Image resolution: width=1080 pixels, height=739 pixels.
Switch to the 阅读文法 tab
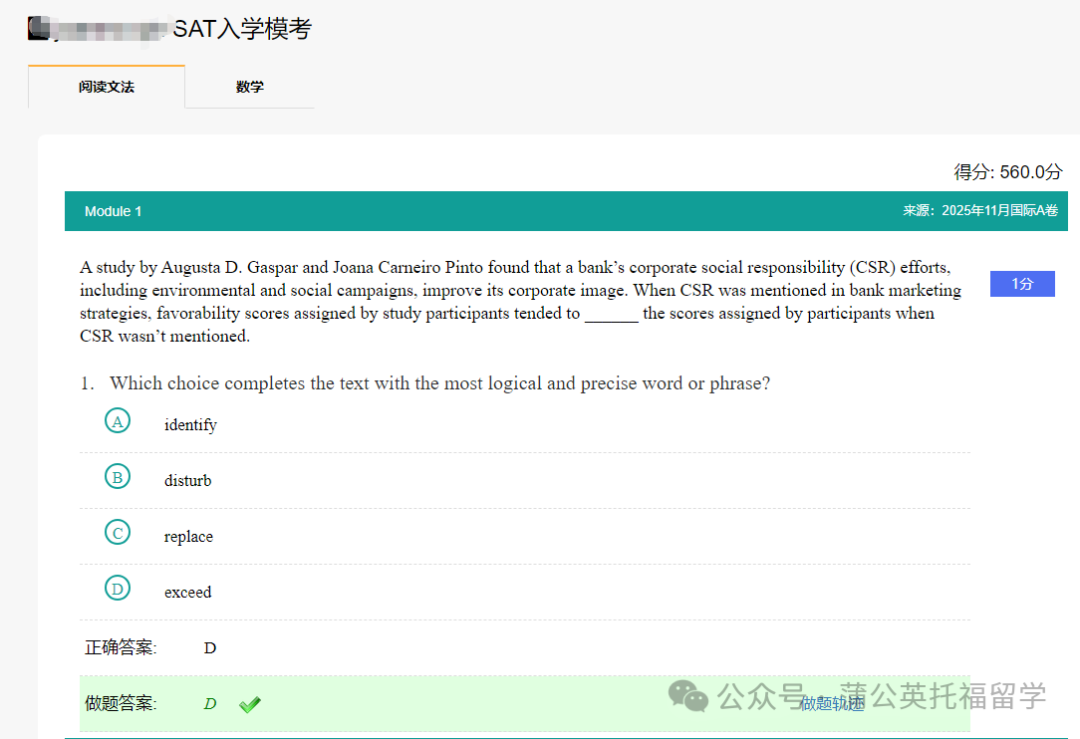106,87
